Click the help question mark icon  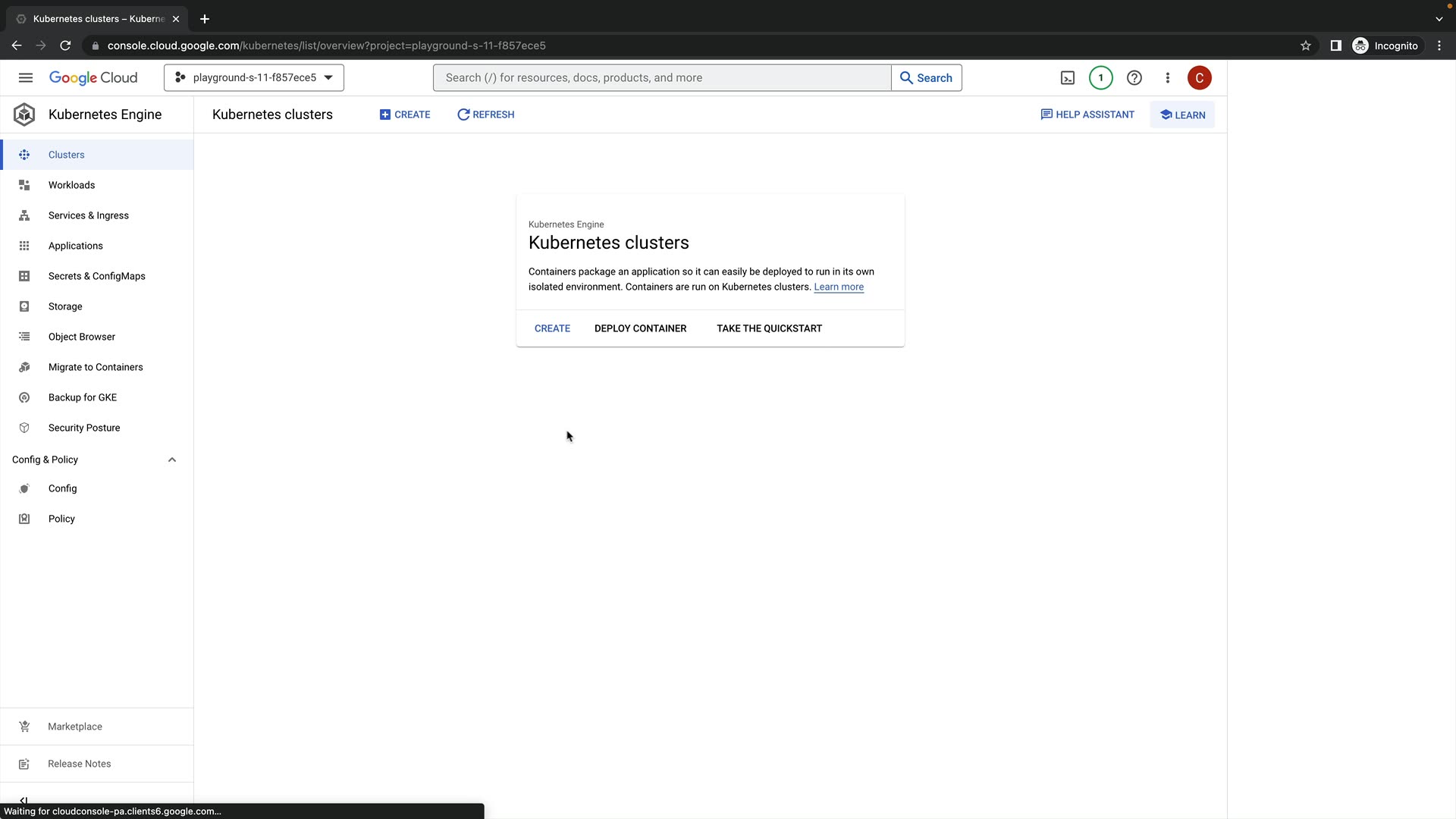pos(1134,77)
